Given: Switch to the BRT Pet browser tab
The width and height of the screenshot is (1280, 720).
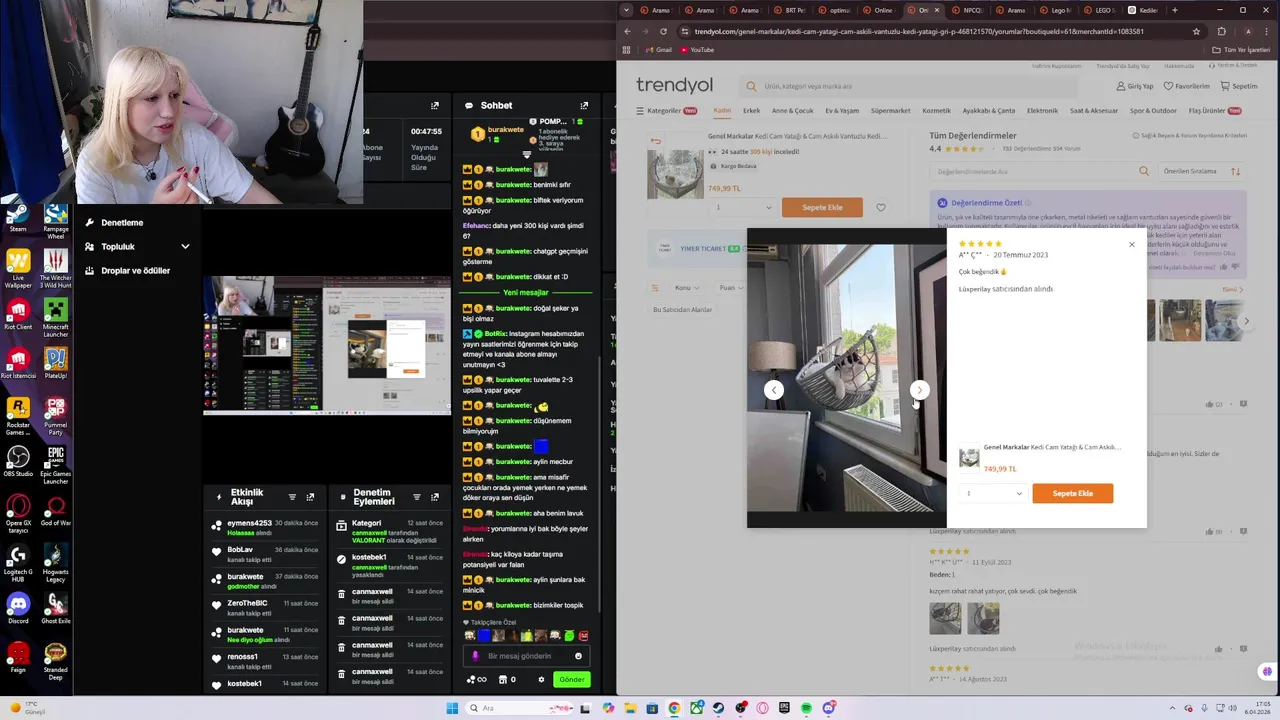Looking at the screenshot, I should 791,10.
